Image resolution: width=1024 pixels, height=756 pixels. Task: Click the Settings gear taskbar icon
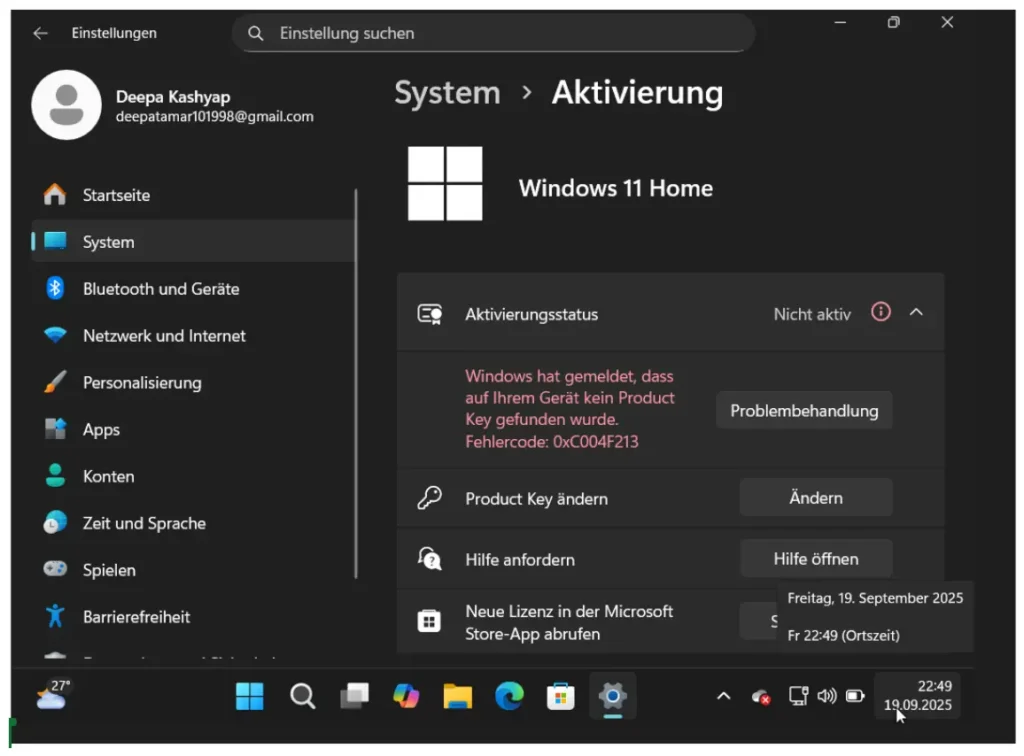point(613,696)
